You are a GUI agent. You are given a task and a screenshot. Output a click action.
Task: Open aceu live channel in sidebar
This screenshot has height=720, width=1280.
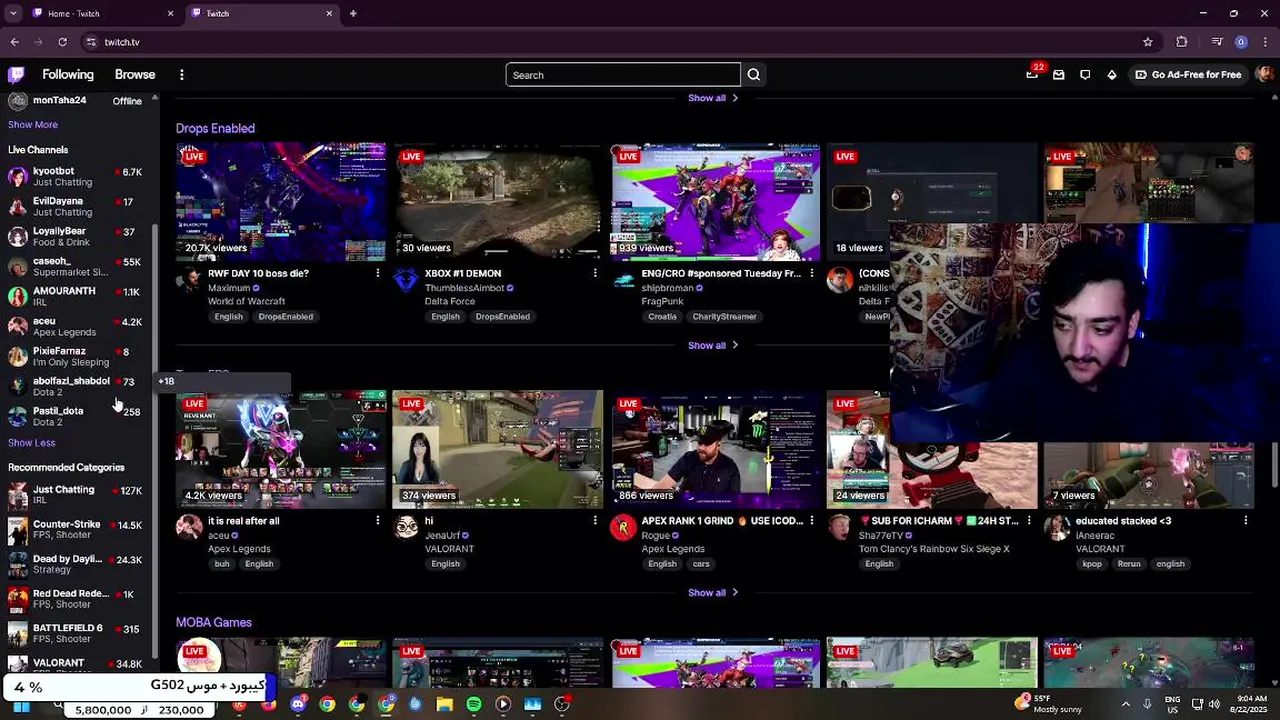[x=76, y=326]
